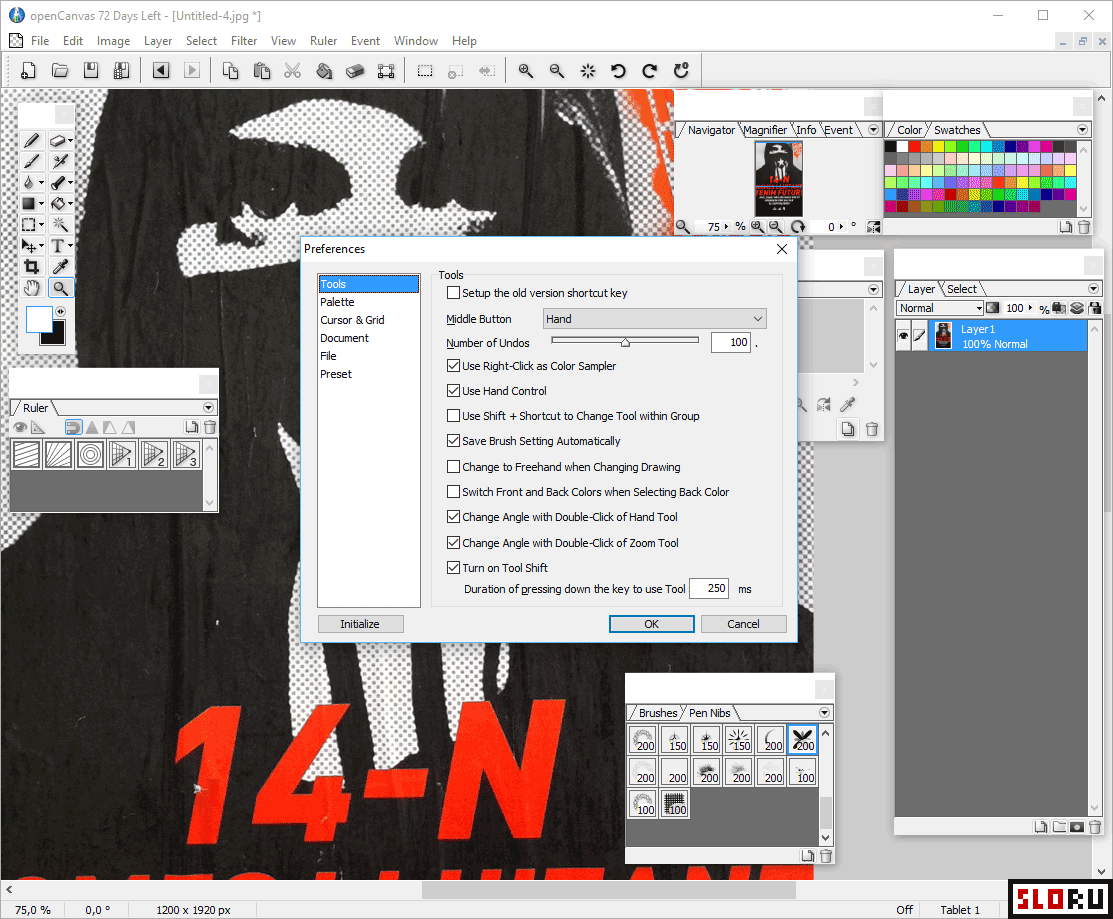
Task: Select the Eraser tool in toolbox
Action: 60,141
